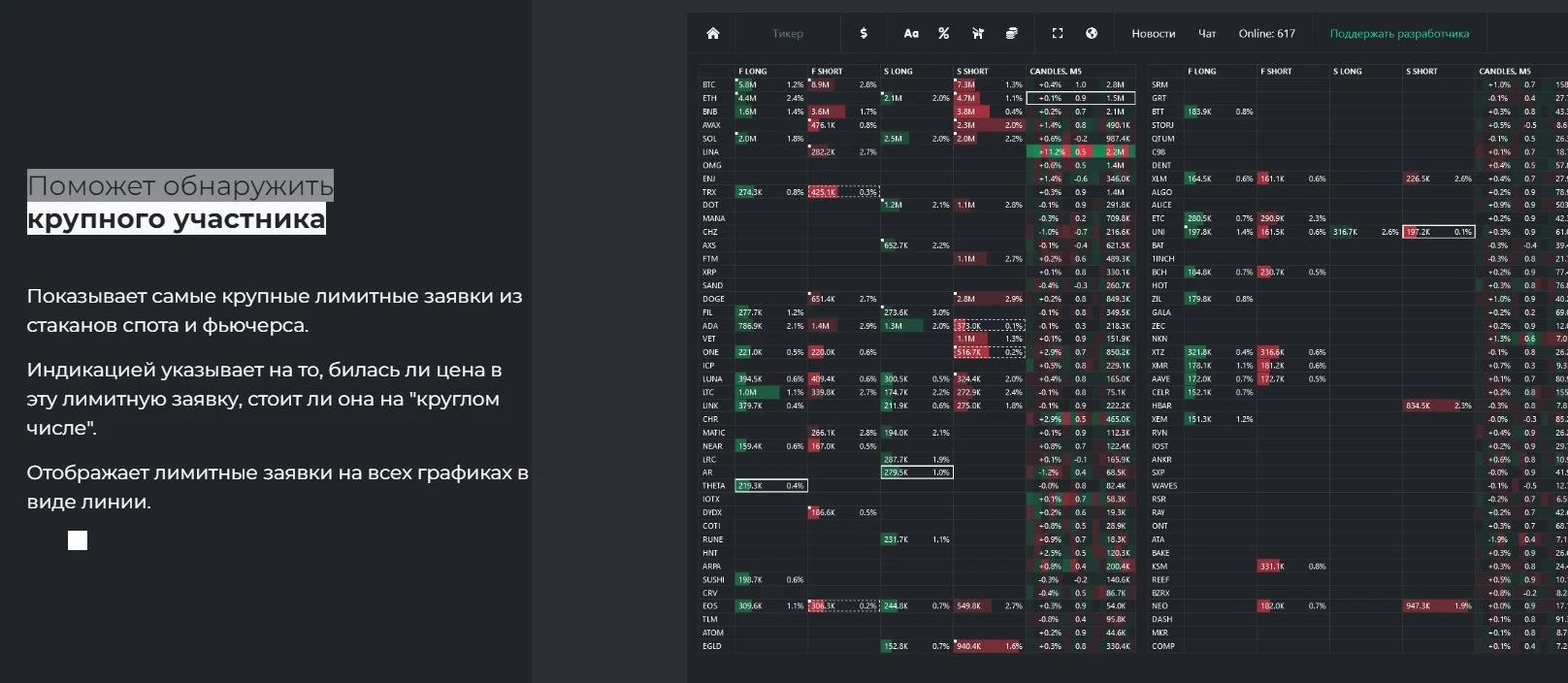Image resolution: width=1568 pixels, height=683 pixels.
Task: Go to the home icon in the toolbar
Action: [x=713, y=33]
